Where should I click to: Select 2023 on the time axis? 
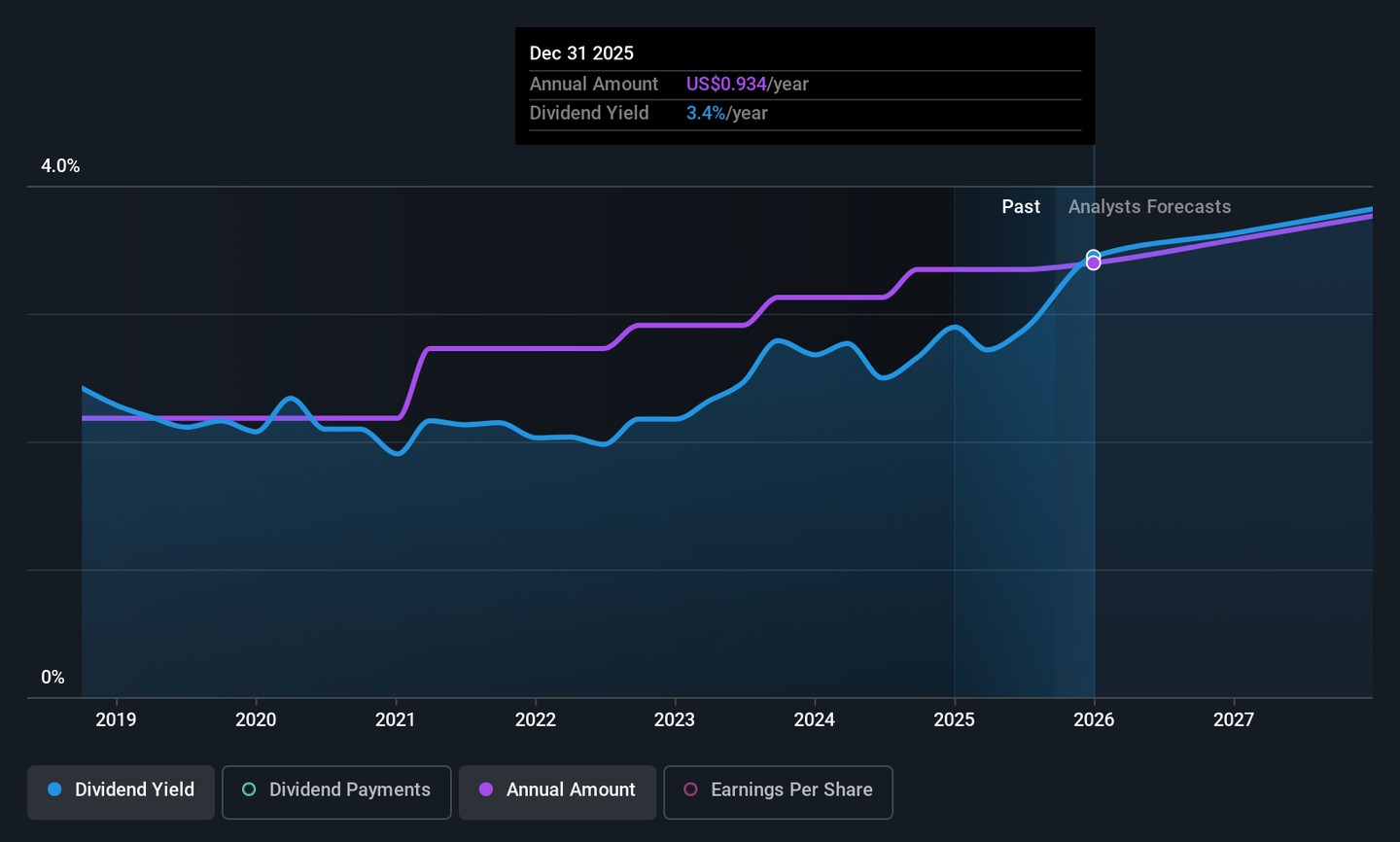[x=674, y=719]
